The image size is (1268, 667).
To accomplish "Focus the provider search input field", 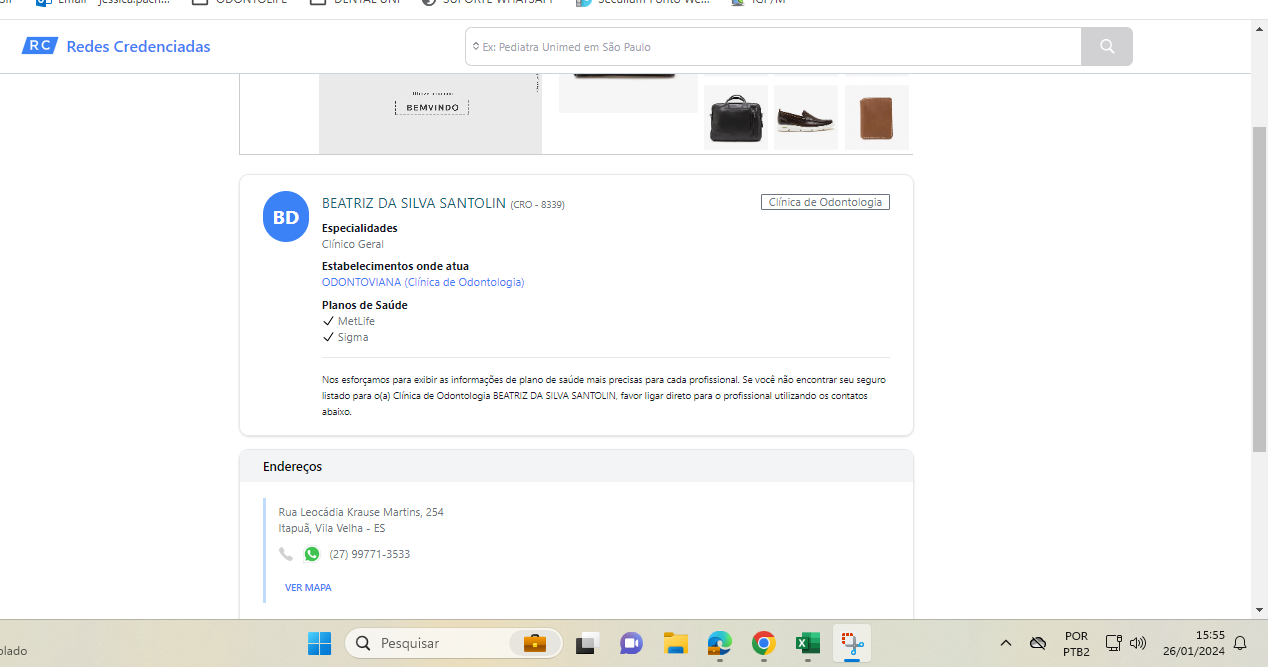I will (773, 47).
